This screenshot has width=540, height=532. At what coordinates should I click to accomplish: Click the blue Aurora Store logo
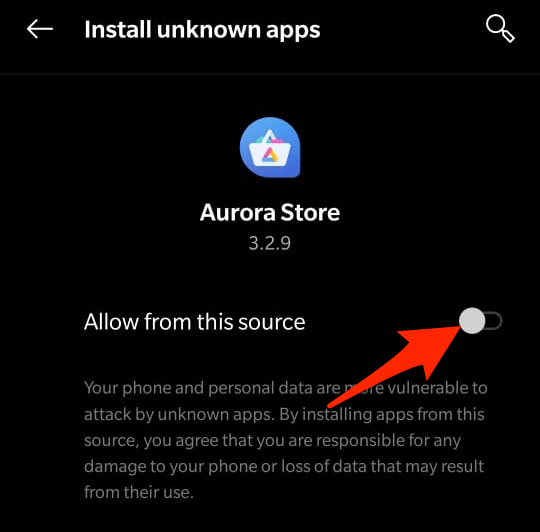[x=270, y=147]
